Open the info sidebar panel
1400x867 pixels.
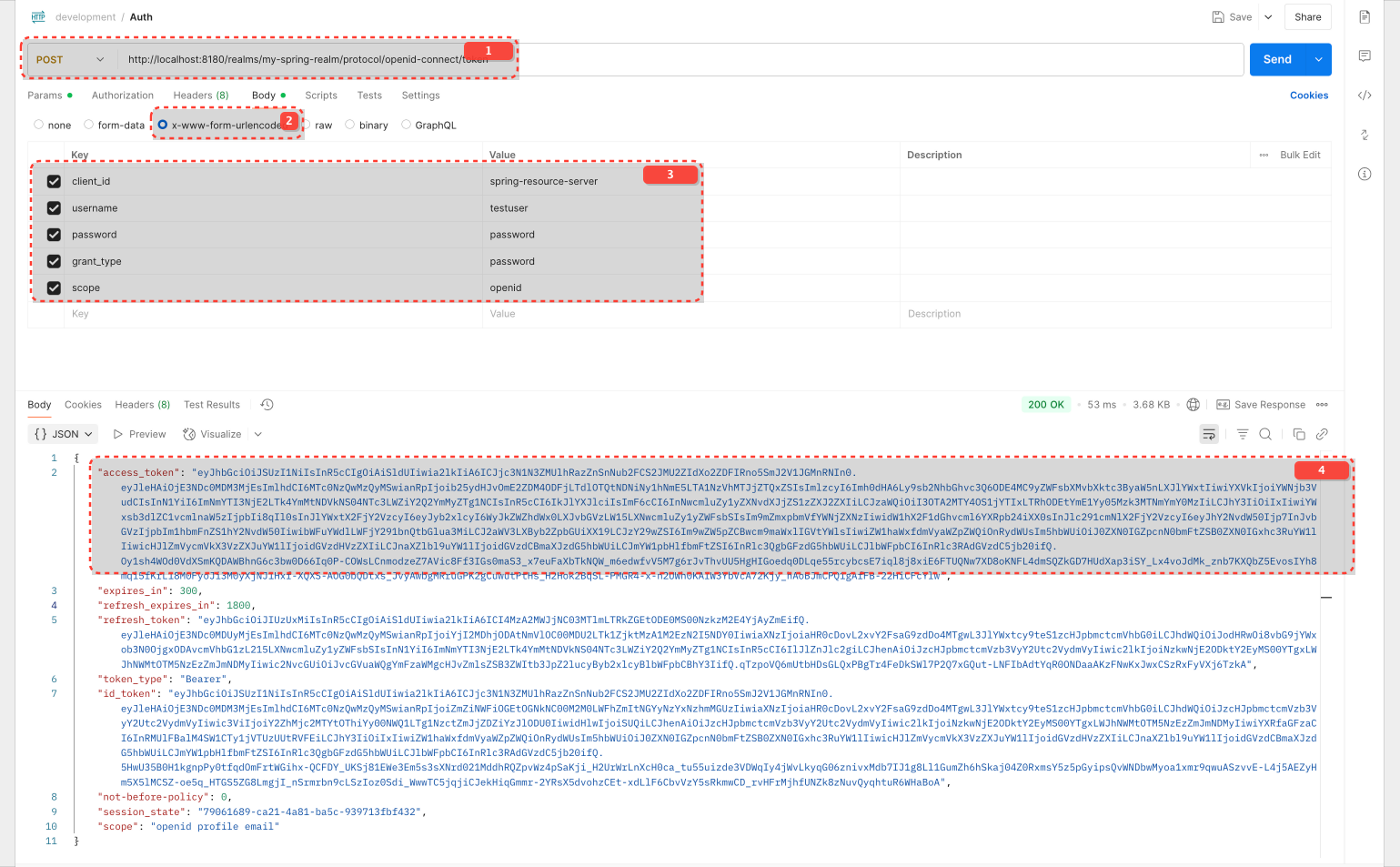click(1364, 174)
